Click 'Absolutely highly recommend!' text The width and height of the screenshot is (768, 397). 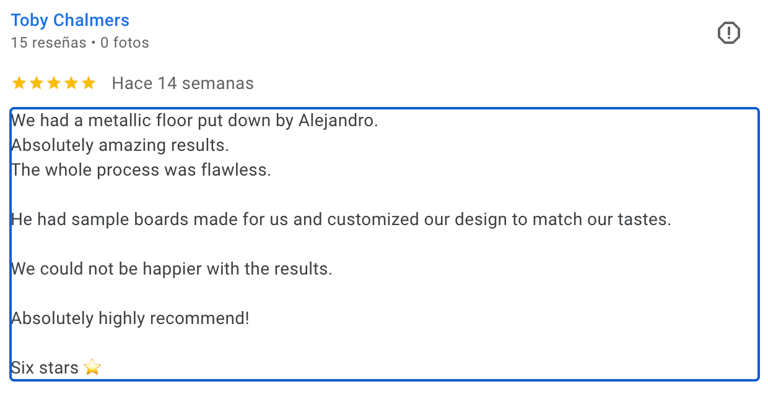point(130,318)
